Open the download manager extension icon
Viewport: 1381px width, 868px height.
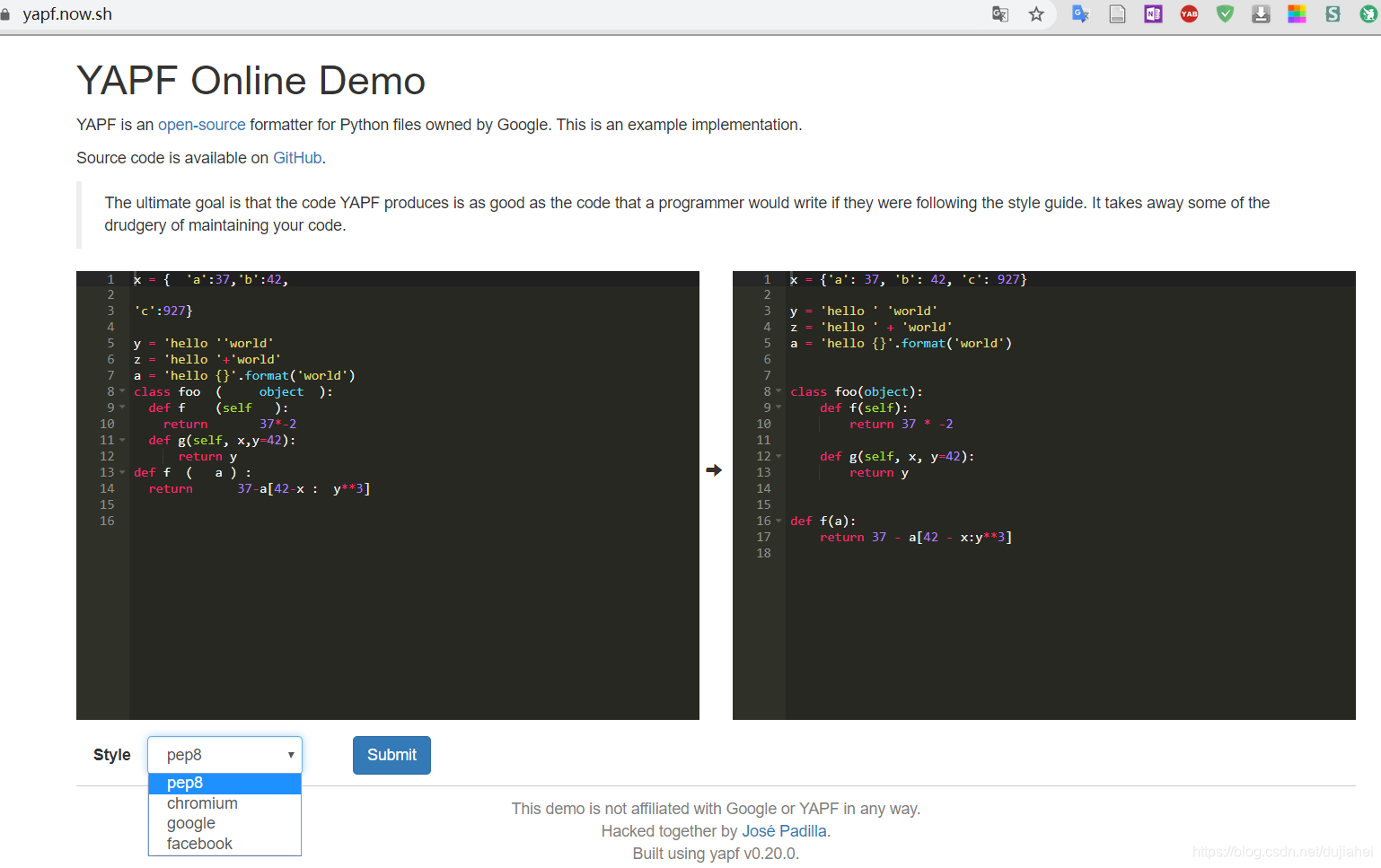pyautogui.click(x=1261, y=13)
